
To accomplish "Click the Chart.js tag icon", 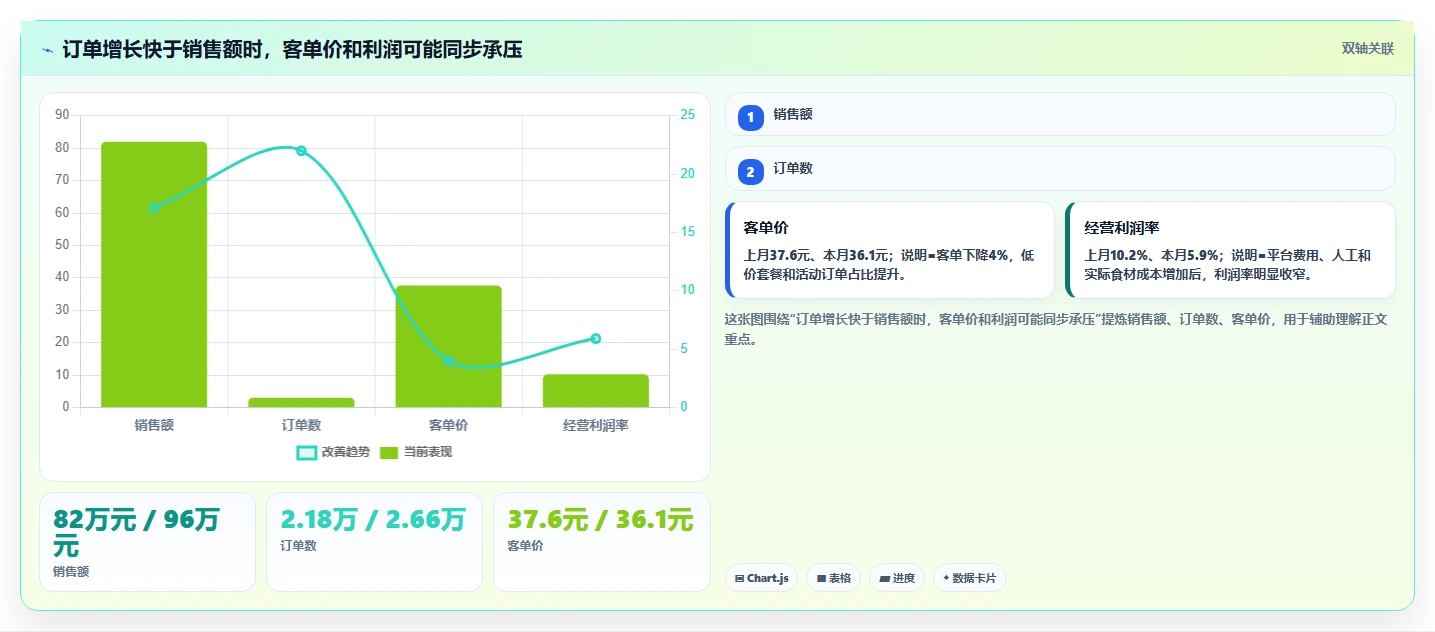I will click(739, 578).
